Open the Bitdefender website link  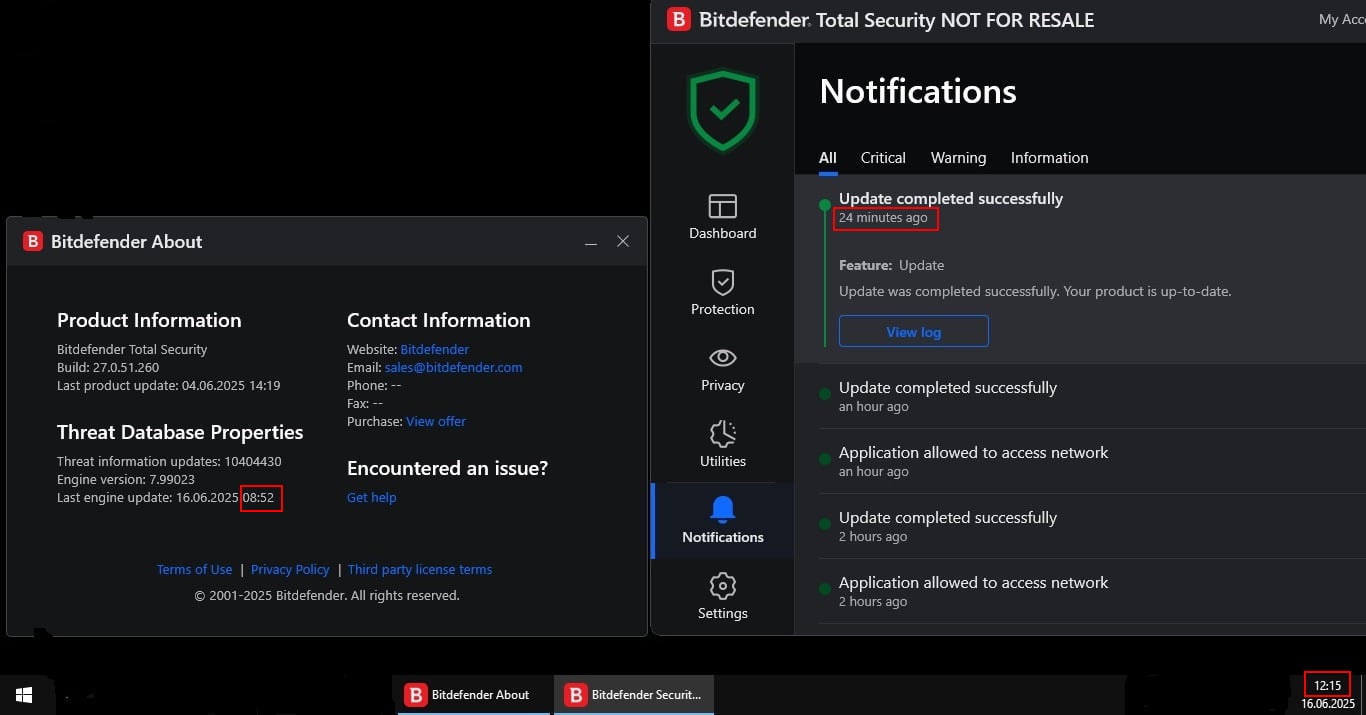coord(434,349)
